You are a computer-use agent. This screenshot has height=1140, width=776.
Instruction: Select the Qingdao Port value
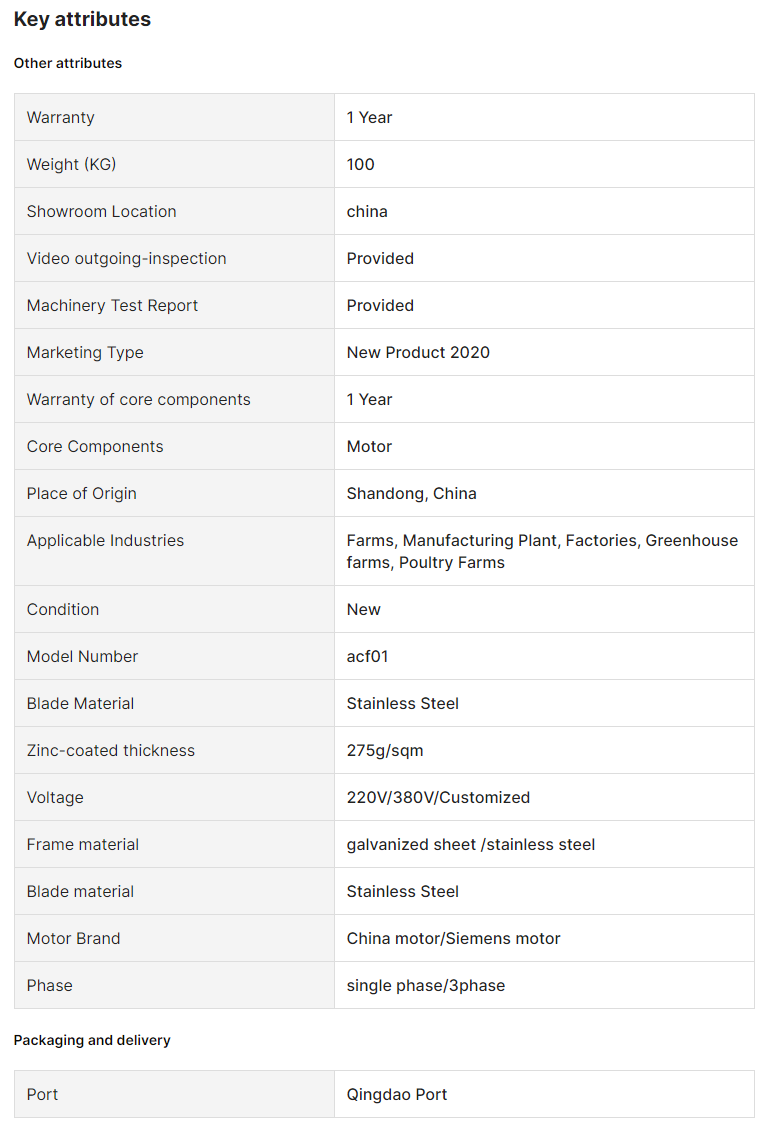click(x=396, y=1095)
